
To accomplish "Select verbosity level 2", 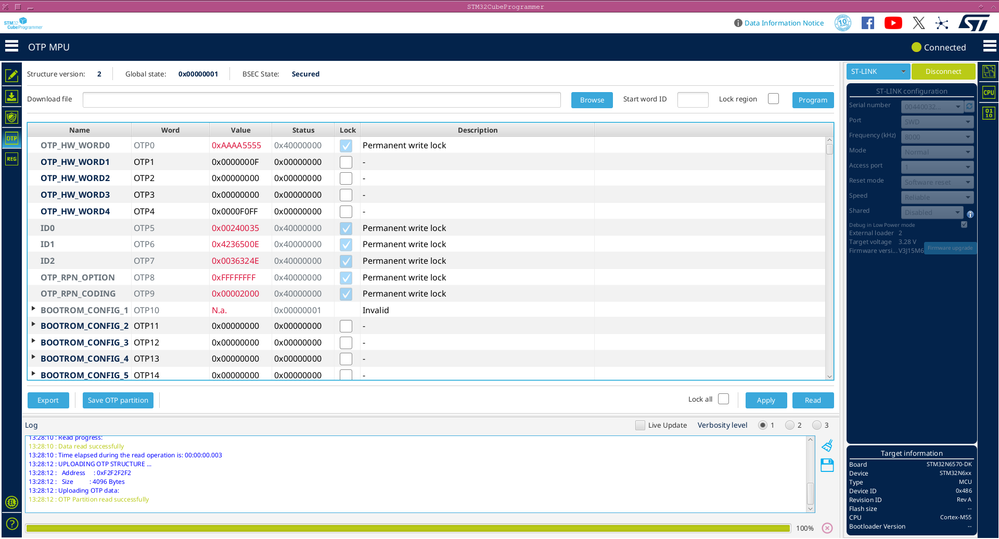I will (789, 425).
